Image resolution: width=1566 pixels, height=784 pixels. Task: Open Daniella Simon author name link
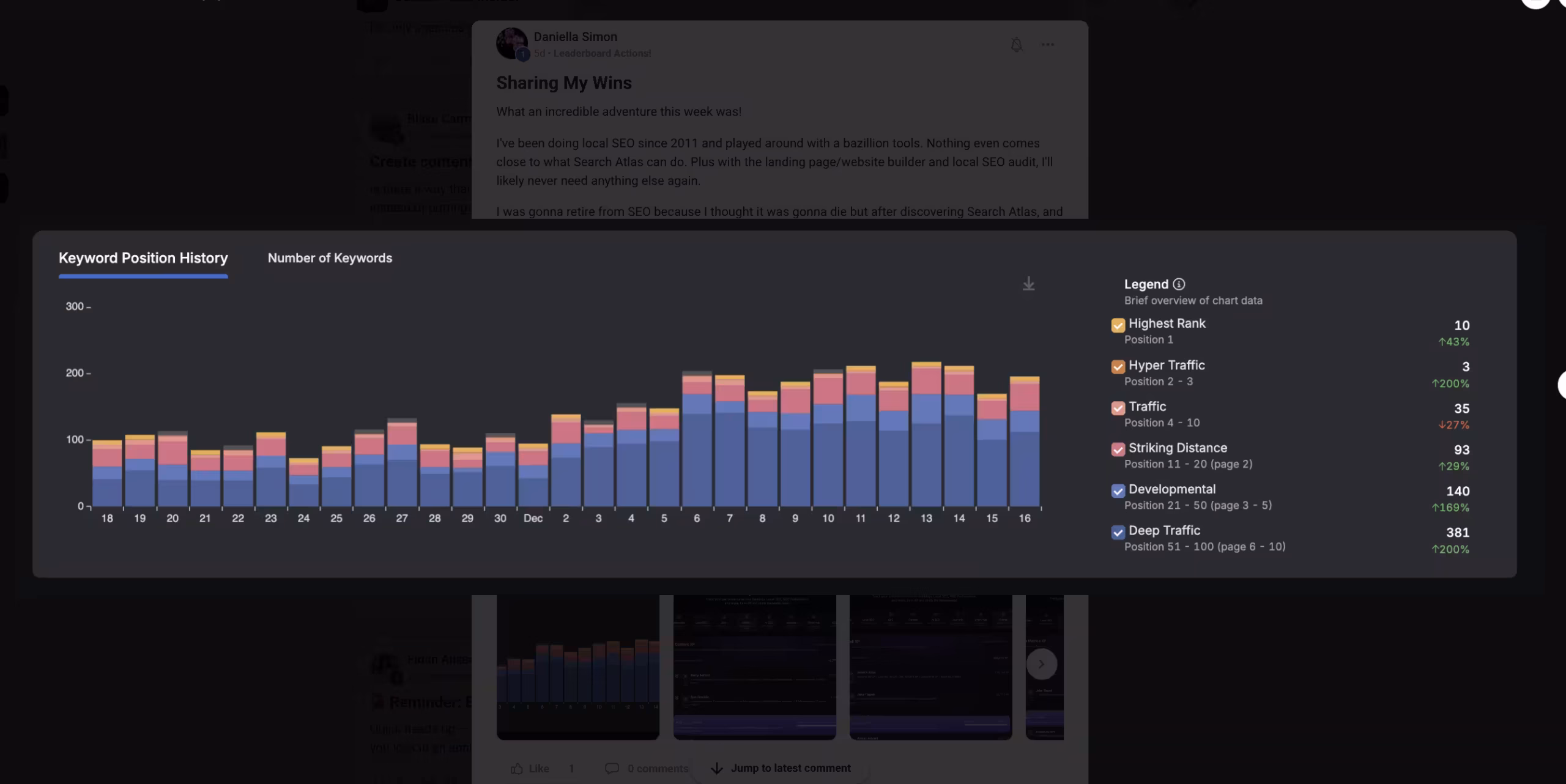[575, 37]
